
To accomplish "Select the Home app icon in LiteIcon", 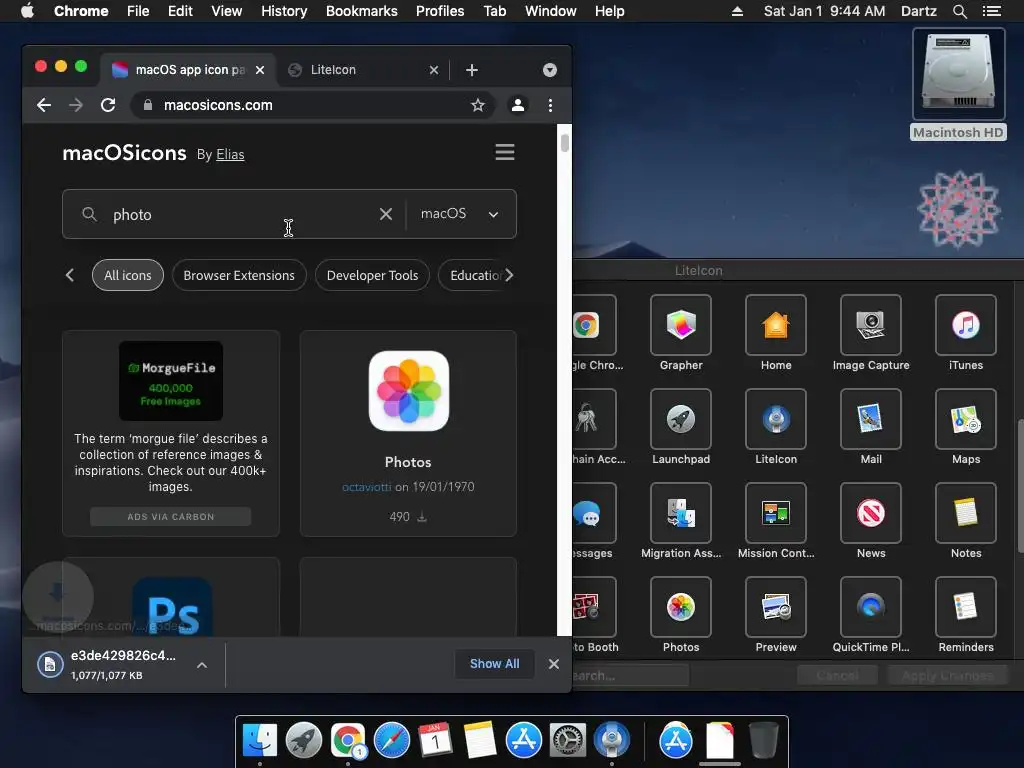I will point(776,325).
